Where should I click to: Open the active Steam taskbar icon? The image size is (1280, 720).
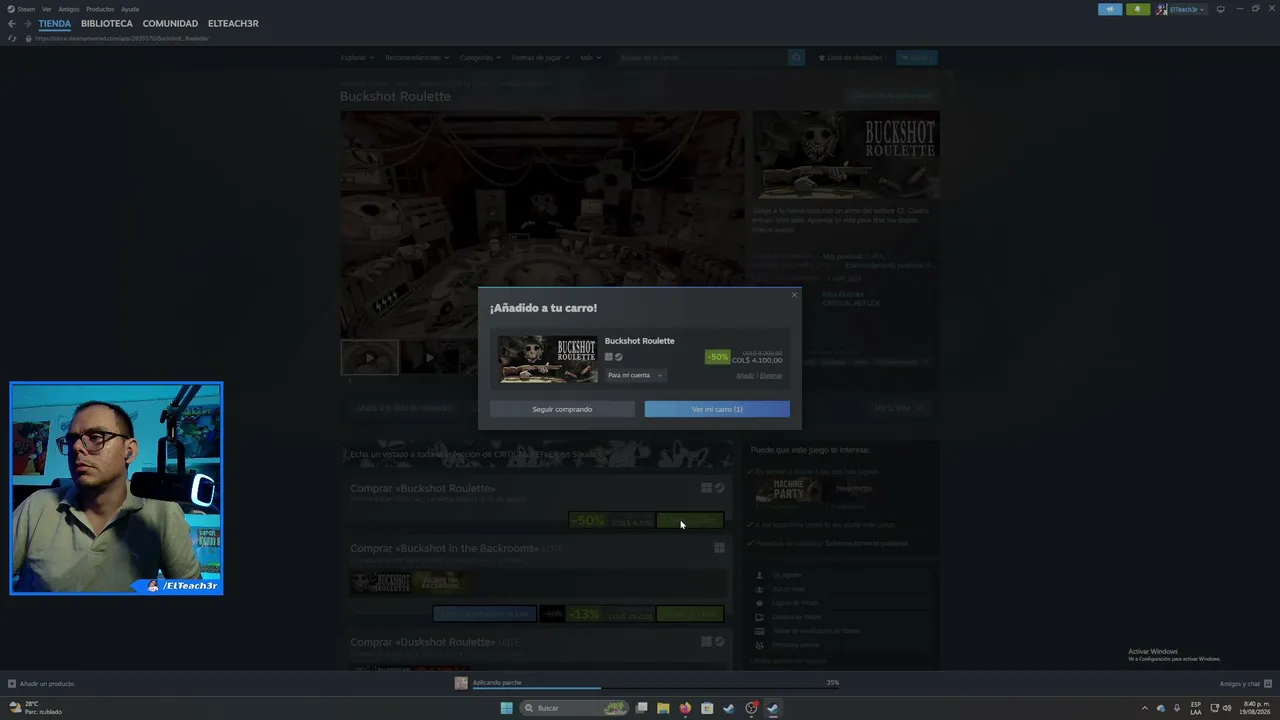(773, 708)
